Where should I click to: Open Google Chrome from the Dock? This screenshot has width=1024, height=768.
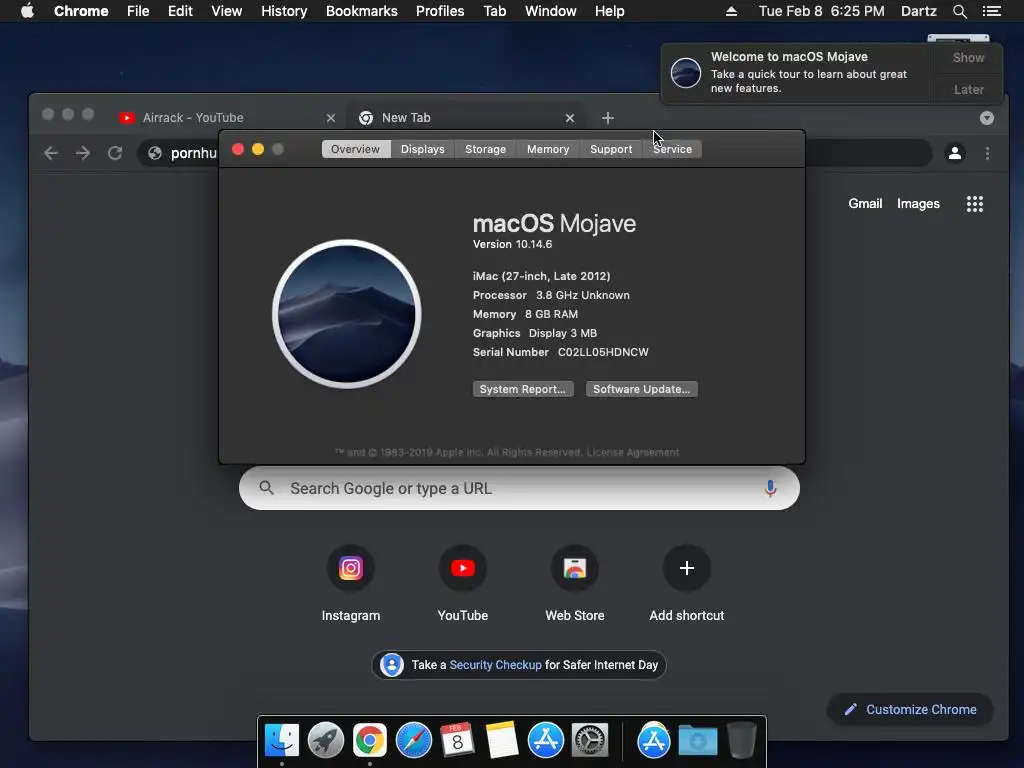point(370,740)
